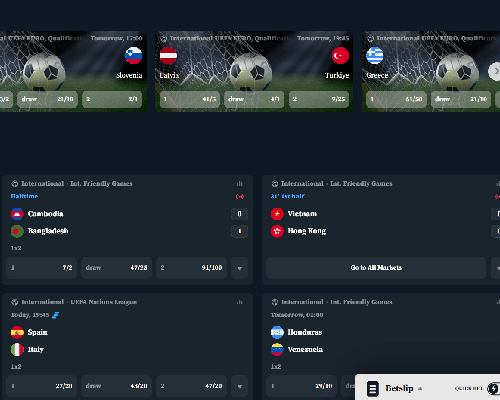Toggle the Quickbet switch in Betslip bar
The width and height of the screenshot is (500, 400).
point(493,388)
